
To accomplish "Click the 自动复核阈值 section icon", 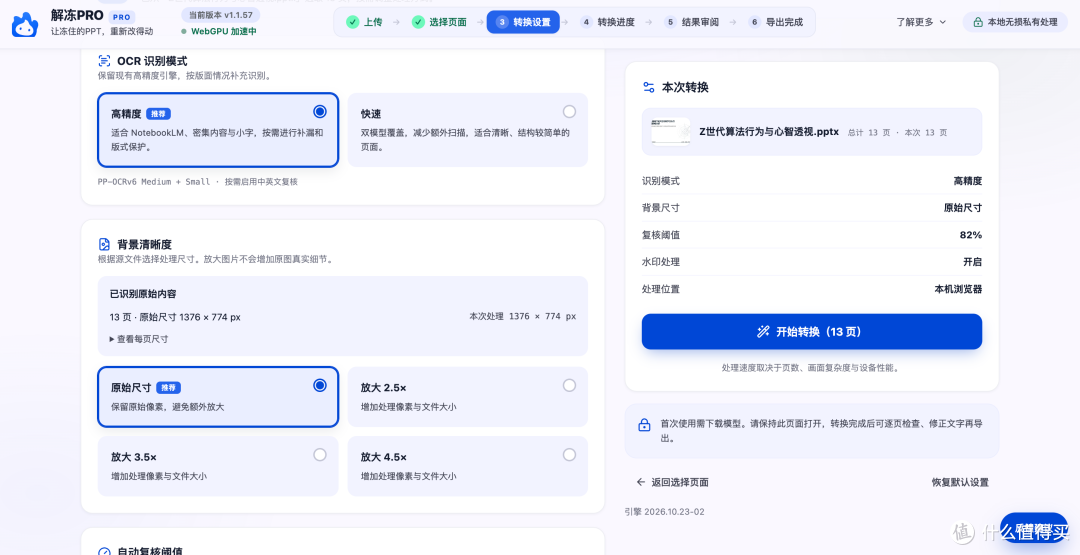I will coord(104,552).
